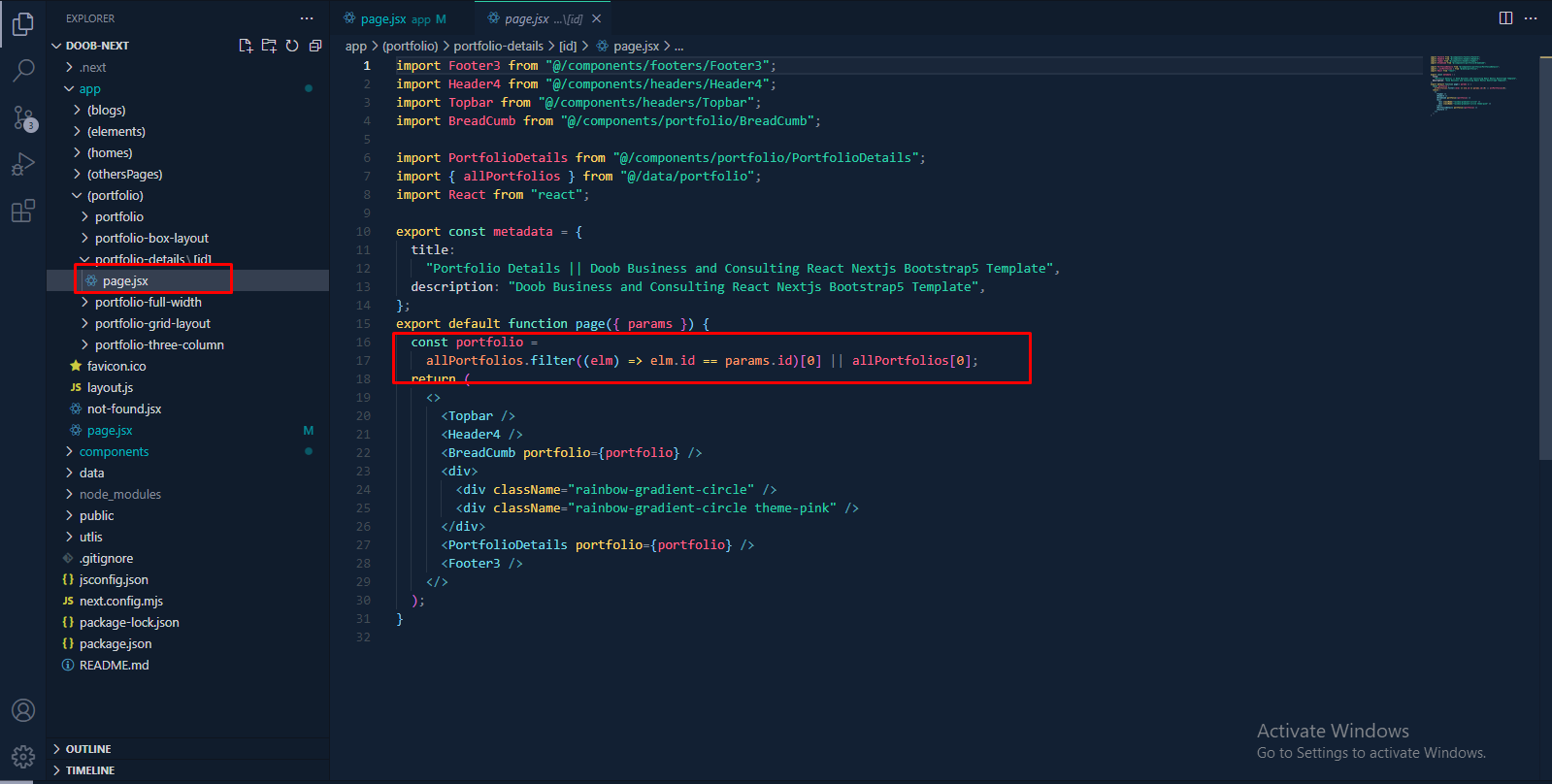The width and height of the screenshot is (1552, 784).
Task: Click the editor vertical scrollbar
Action: pos(1545,257)
